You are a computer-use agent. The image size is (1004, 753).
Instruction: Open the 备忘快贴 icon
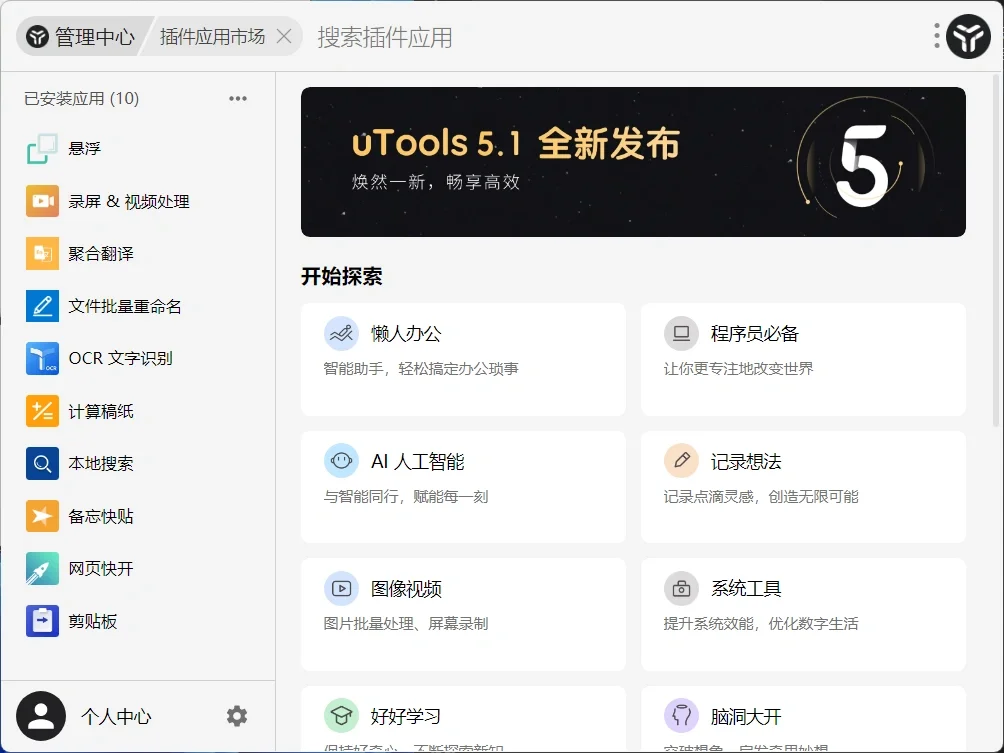pyautogui.click(x=42, y=516)
